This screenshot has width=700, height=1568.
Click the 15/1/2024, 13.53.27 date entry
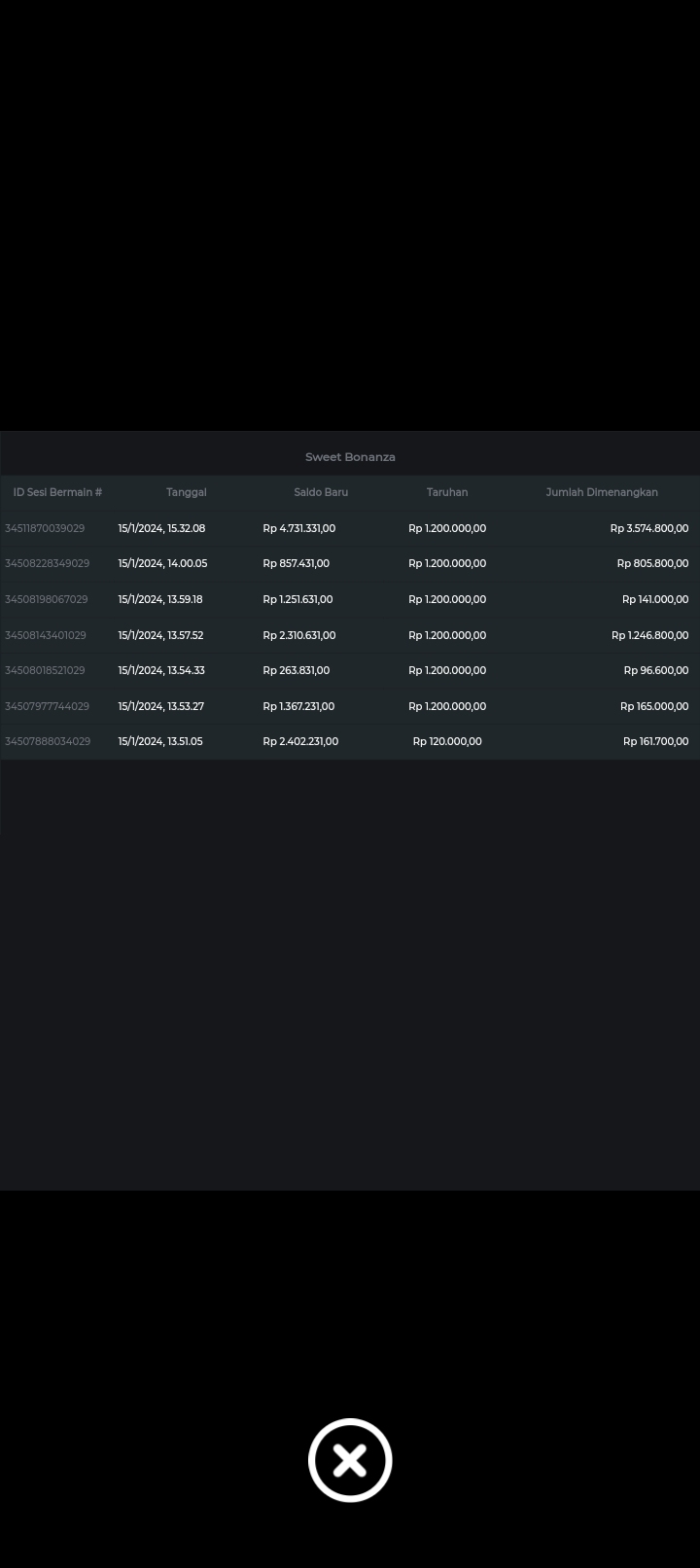(160, 706)
